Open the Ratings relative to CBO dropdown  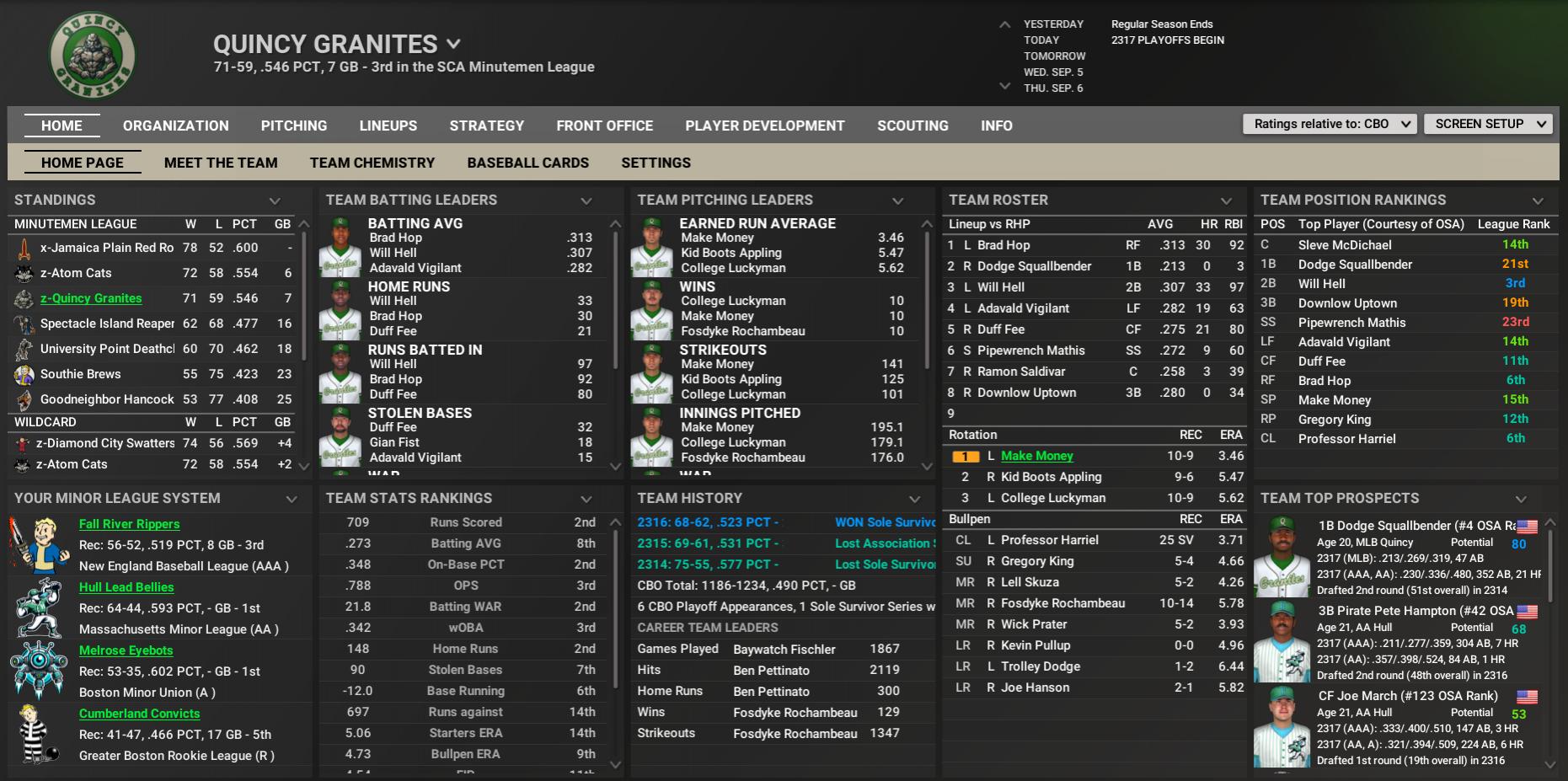[1329, 124]
